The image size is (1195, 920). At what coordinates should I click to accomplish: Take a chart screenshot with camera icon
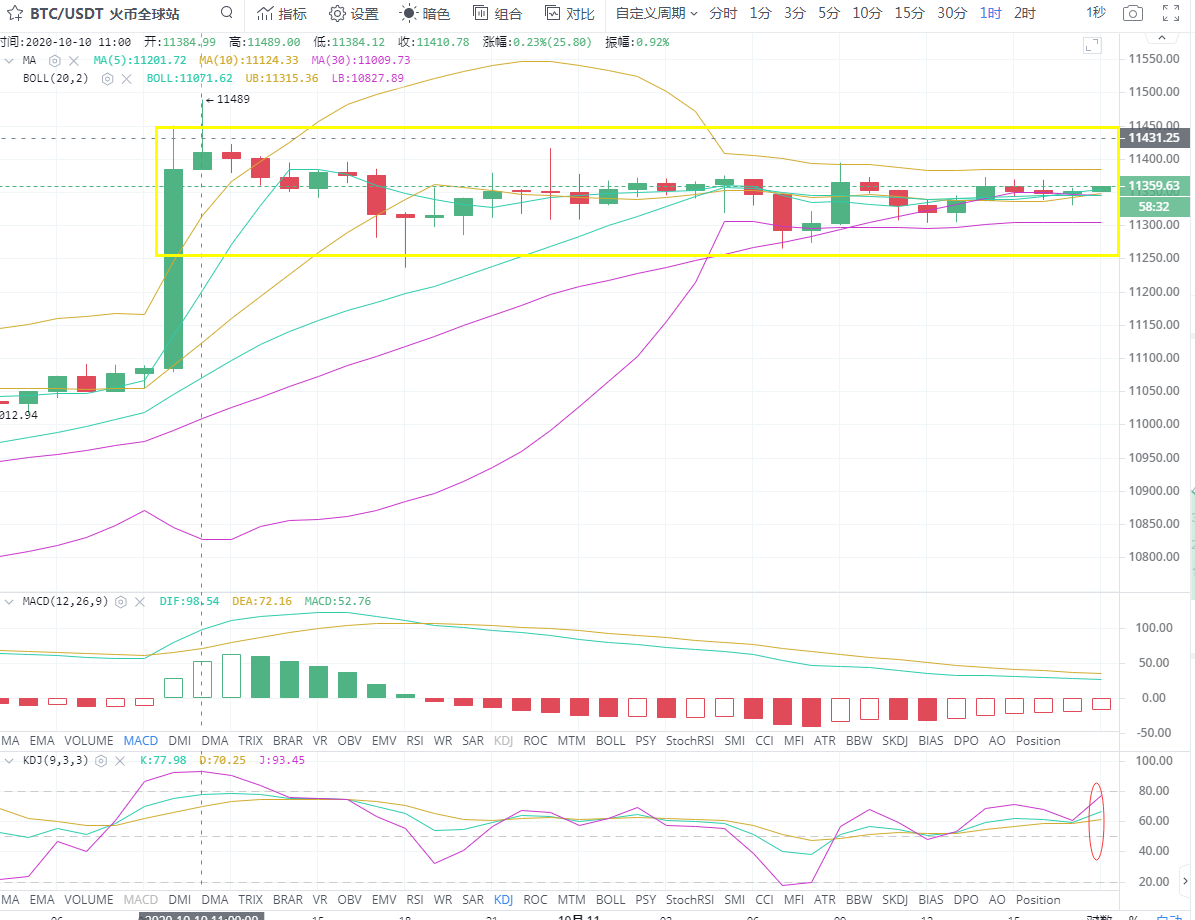(1132, 13)
